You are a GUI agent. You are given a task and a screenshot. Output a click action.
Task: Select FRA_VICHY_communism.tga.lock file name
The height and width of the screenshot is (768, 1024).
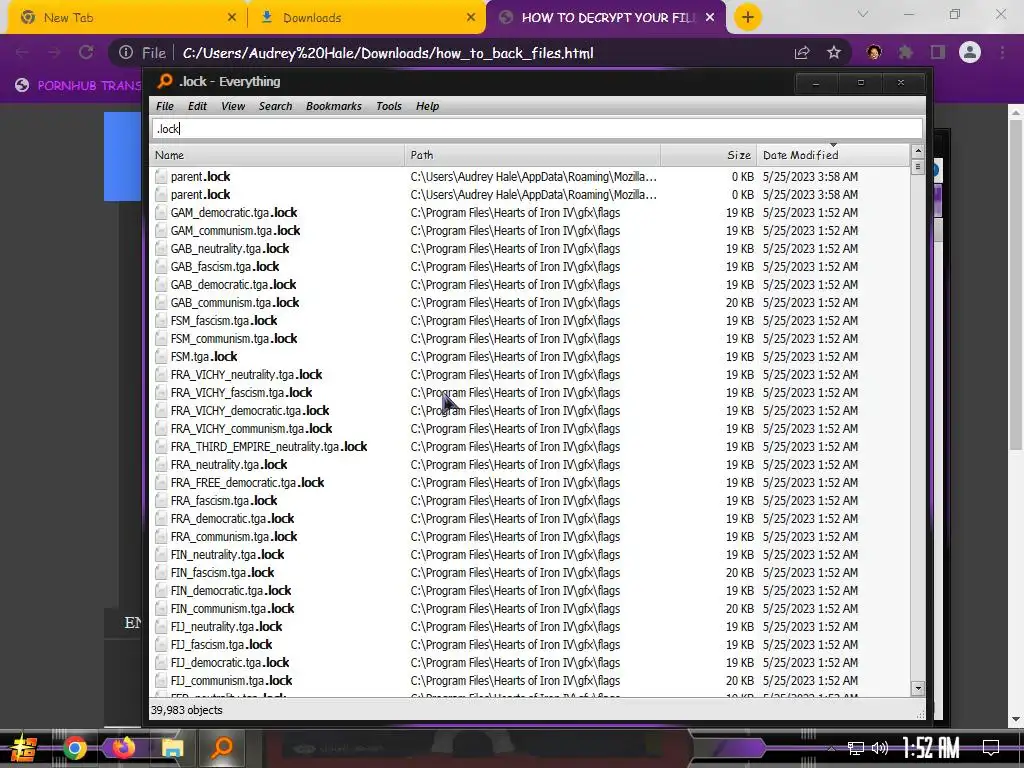pos(251,428)
